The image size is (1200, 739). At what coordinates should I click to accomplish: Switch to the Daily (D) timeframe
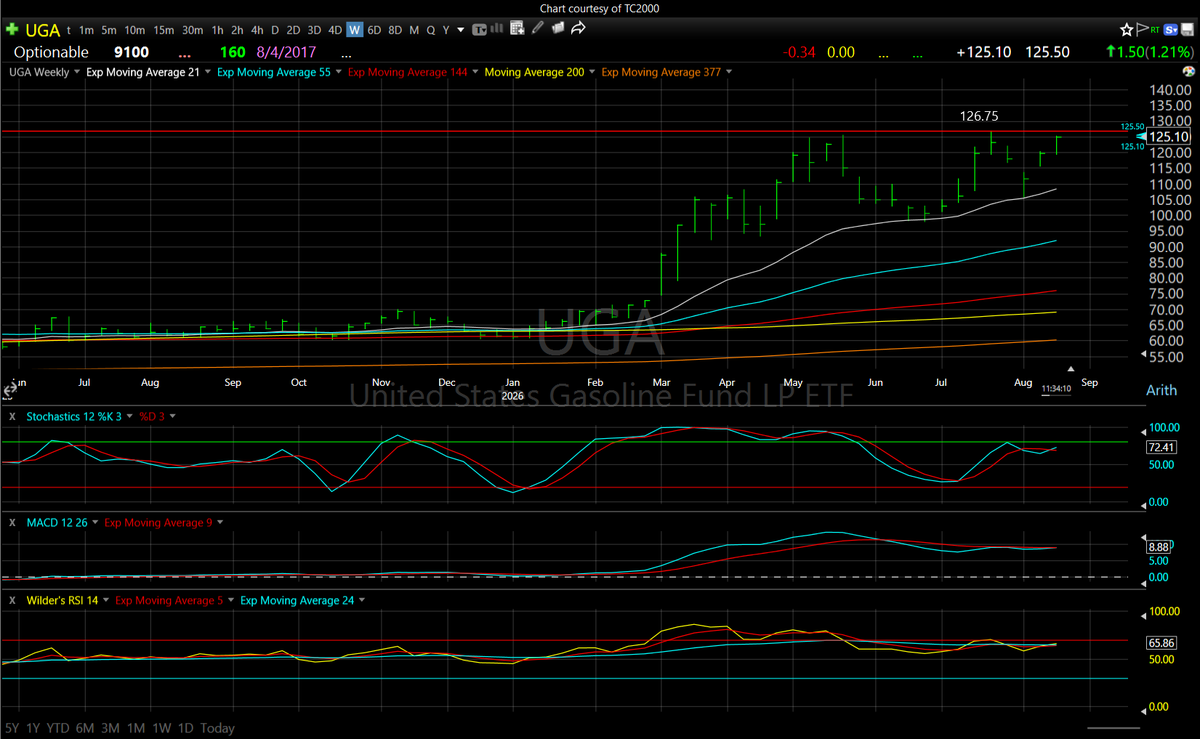coord(276,30)
